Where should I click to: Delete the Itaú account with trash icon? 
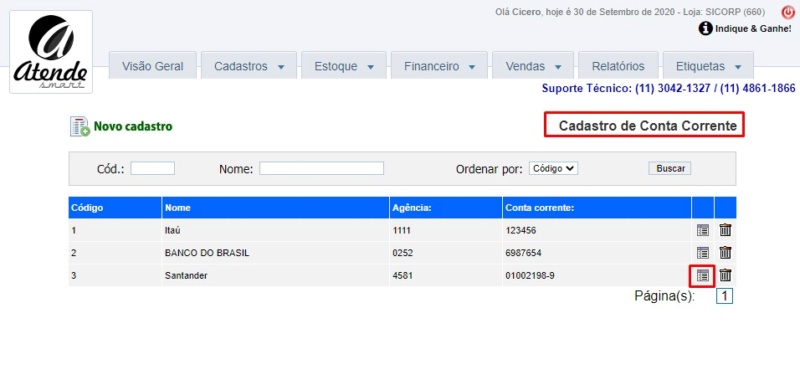[725, 231]
